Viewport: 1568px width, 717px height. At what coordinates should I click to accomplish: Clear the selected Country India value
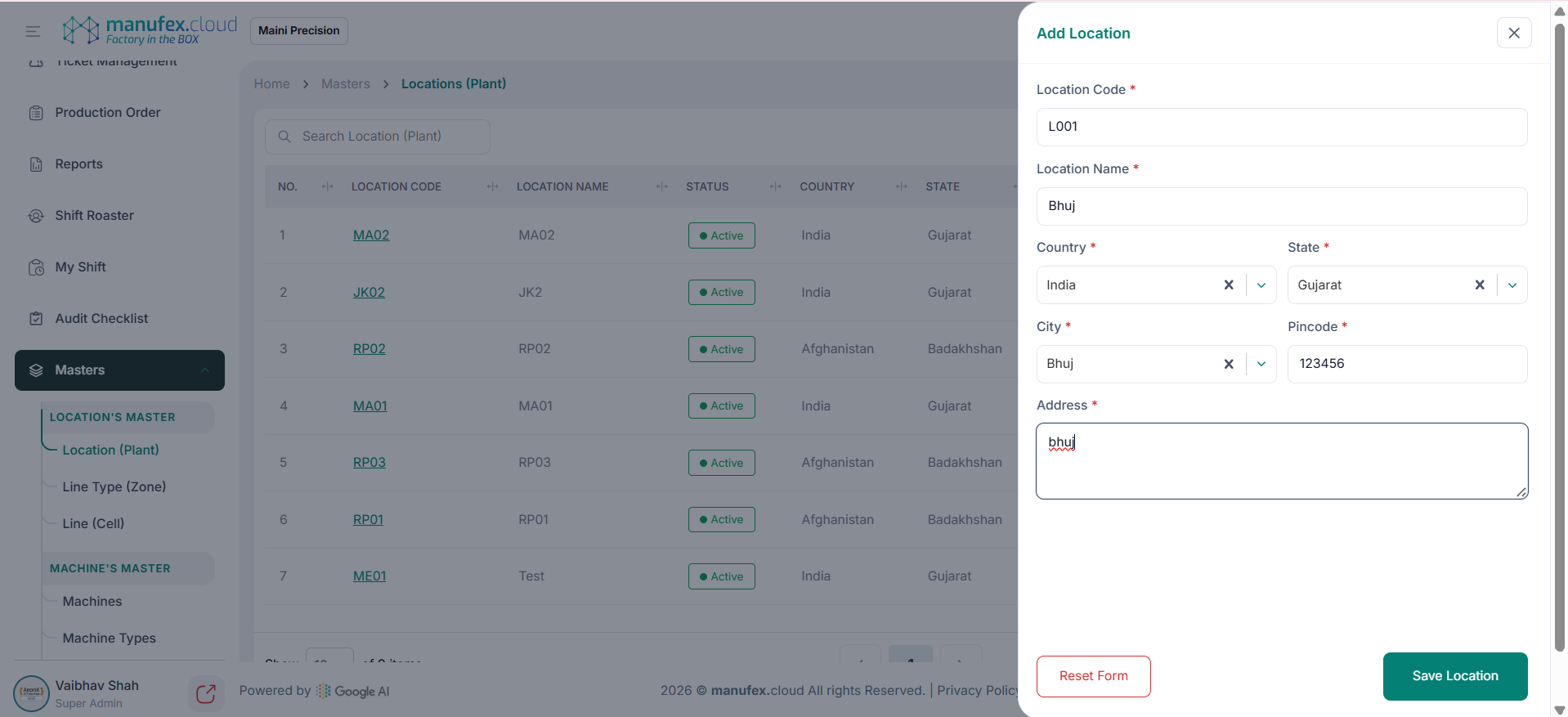1228,285
